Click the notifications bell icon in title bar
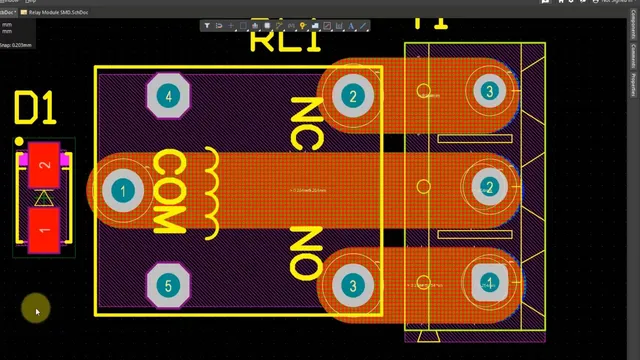Image resolution: width=640 pixels, height=360 pixels. coord(583,2)
